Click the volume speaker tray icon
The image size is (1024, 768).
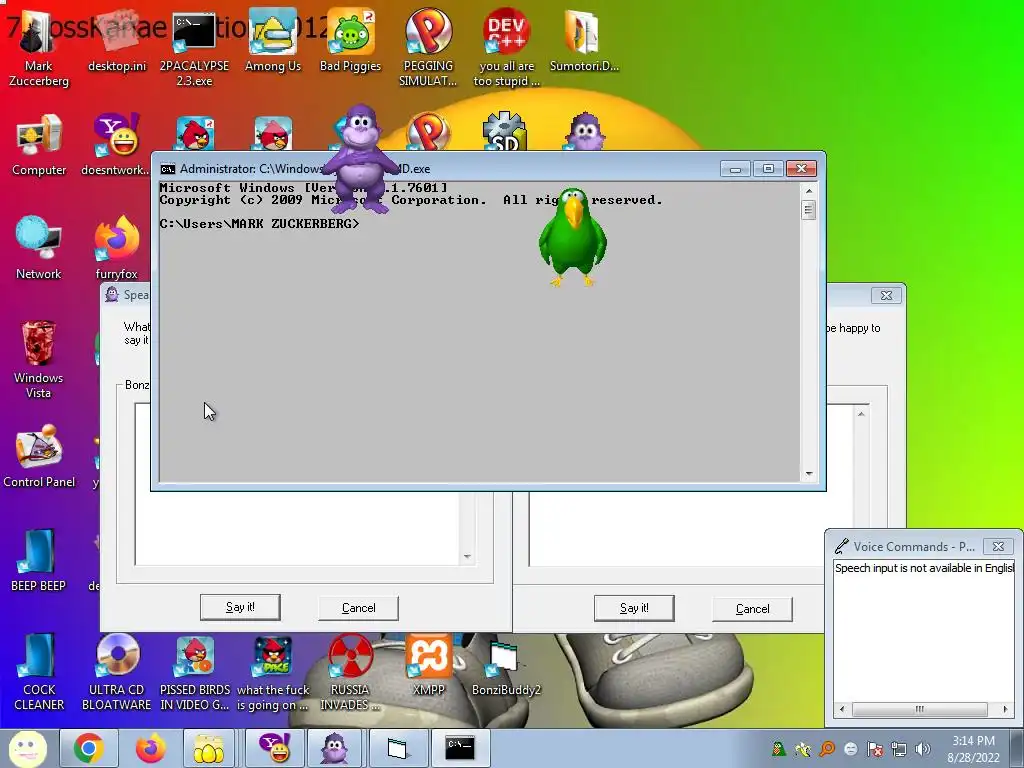click(922, 749)
